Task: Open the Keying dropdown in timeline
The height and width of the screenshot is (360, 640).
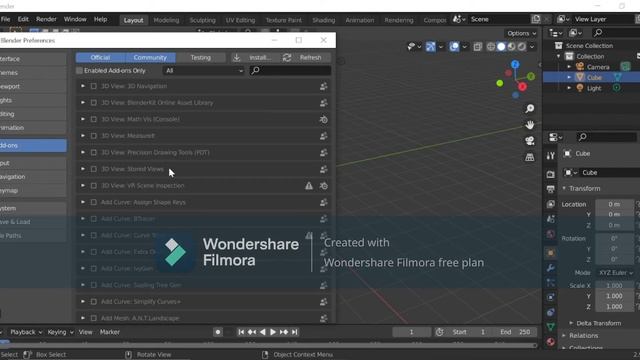Action: click(x=60, y=332)
